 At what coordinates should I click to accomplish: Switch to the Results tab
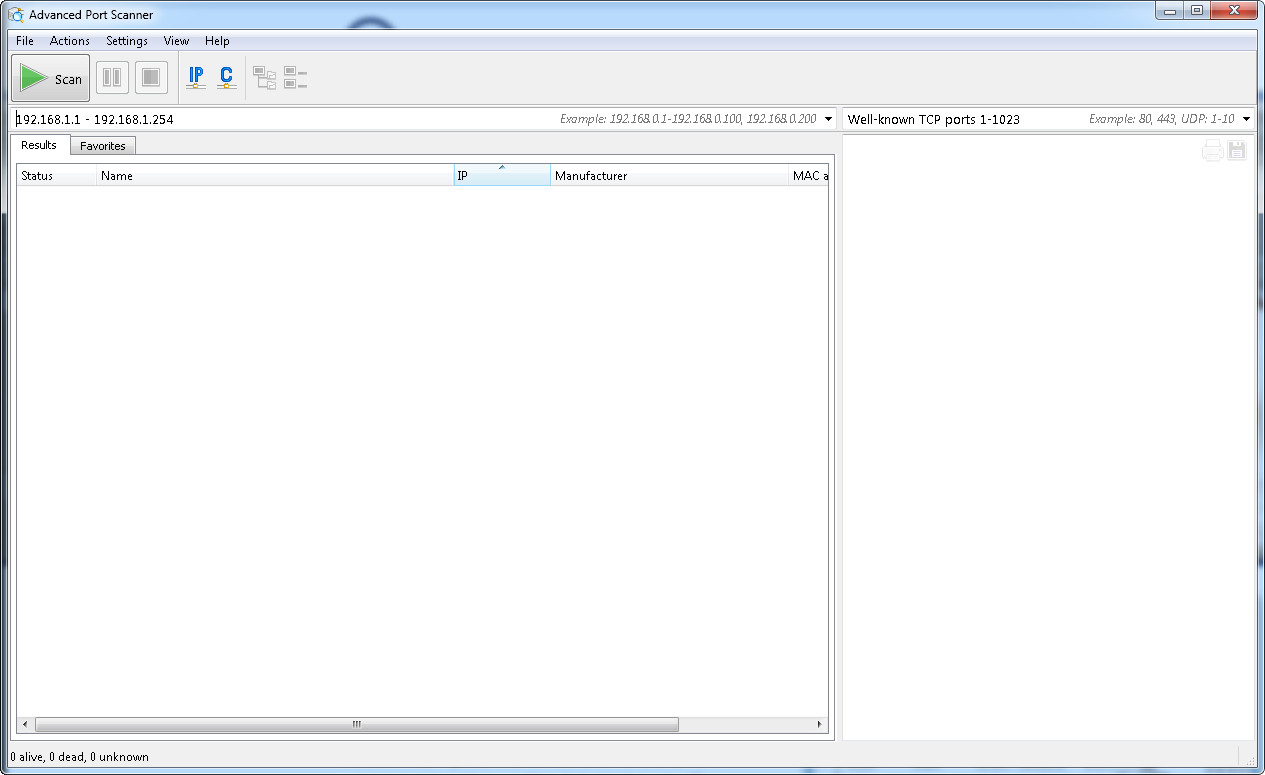(39, 145)
